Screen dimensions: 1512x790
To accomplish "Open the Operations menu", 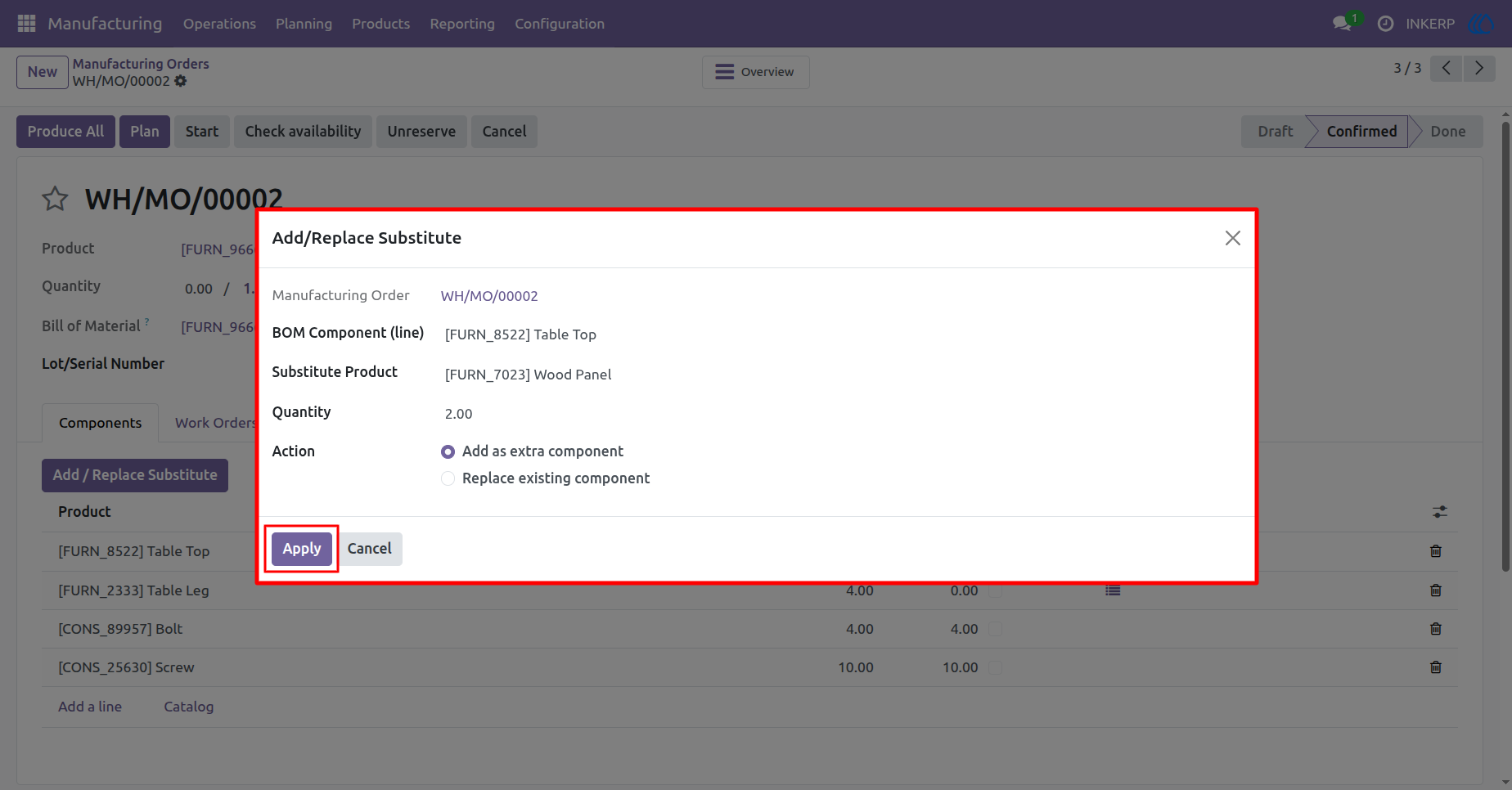I will (x=219, y=24).
